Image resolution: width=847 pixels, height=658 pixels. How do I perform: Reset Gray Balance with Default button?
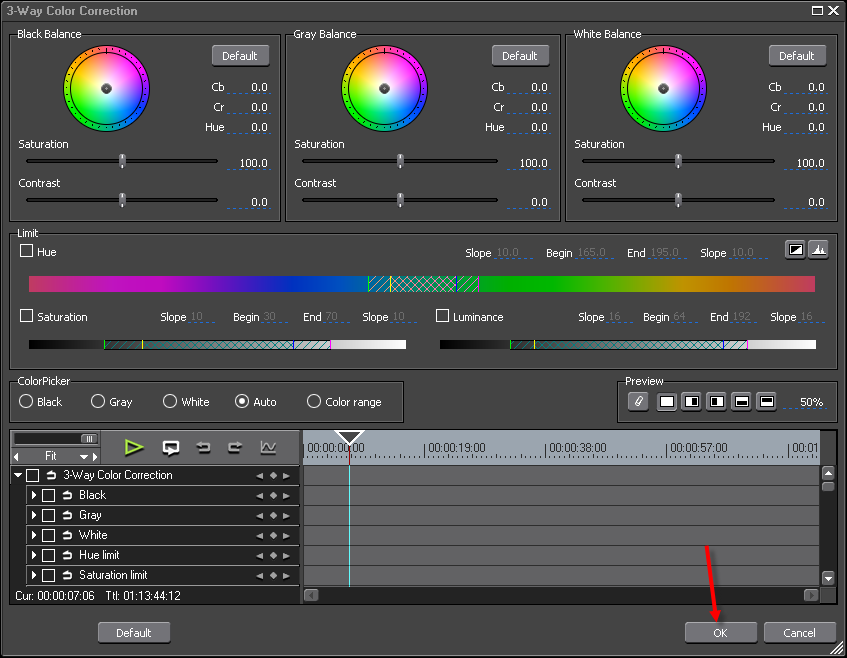520,56
